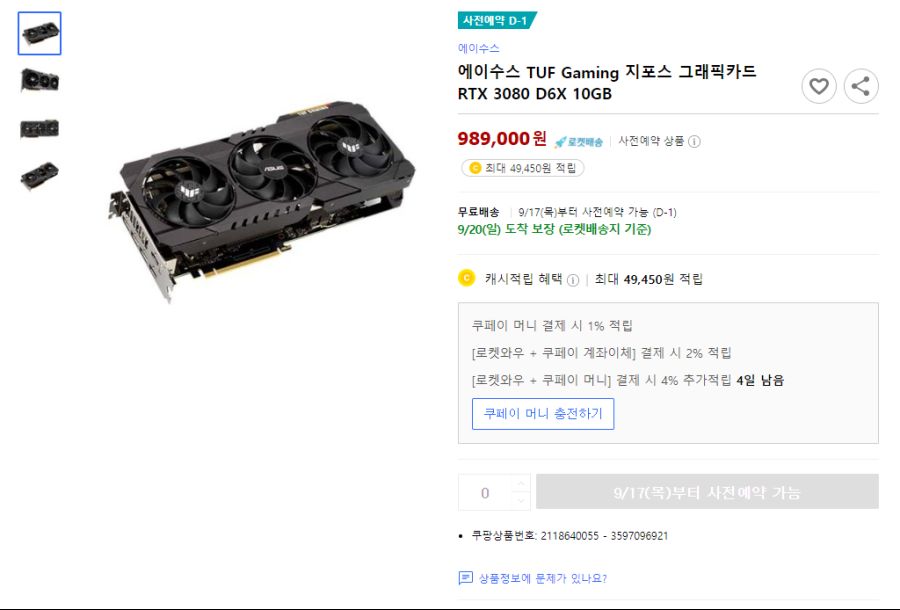Select the first product thumbnail
This screenshot has width=900, height=610.
(40, 33)
